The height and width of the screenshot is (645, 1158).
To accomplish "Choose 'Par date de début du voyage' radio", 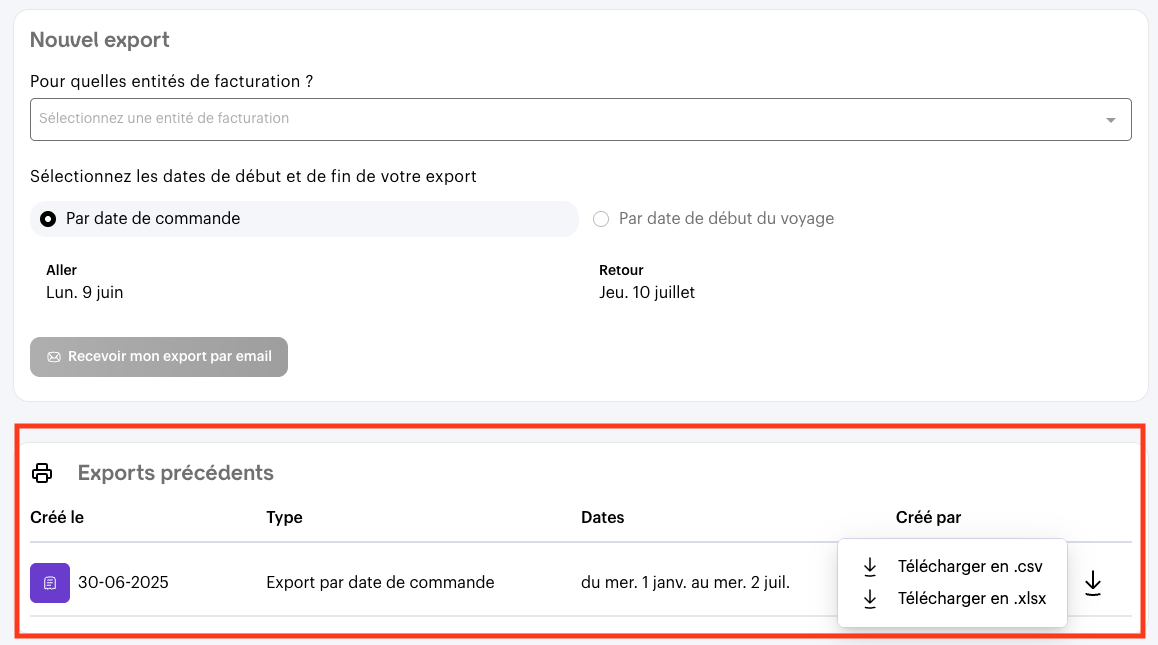I will click(601, 219).
